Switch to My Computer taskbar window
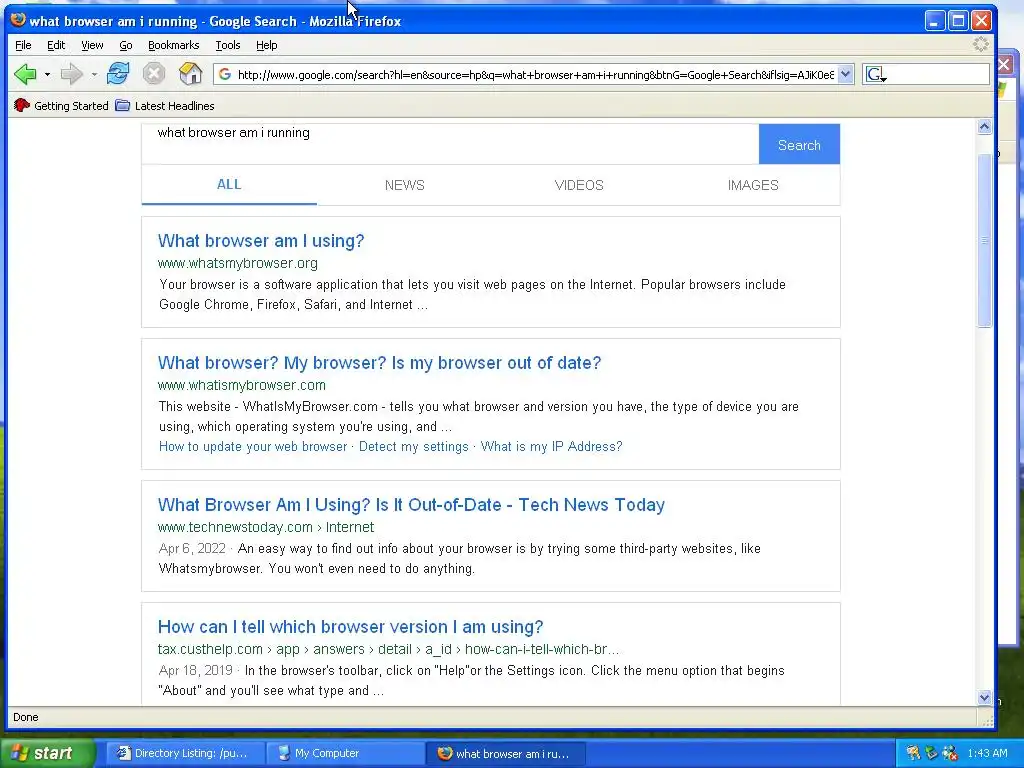The width and height of the screenshot is (1024, 768). pyautogui.click(x=345, y=753)
